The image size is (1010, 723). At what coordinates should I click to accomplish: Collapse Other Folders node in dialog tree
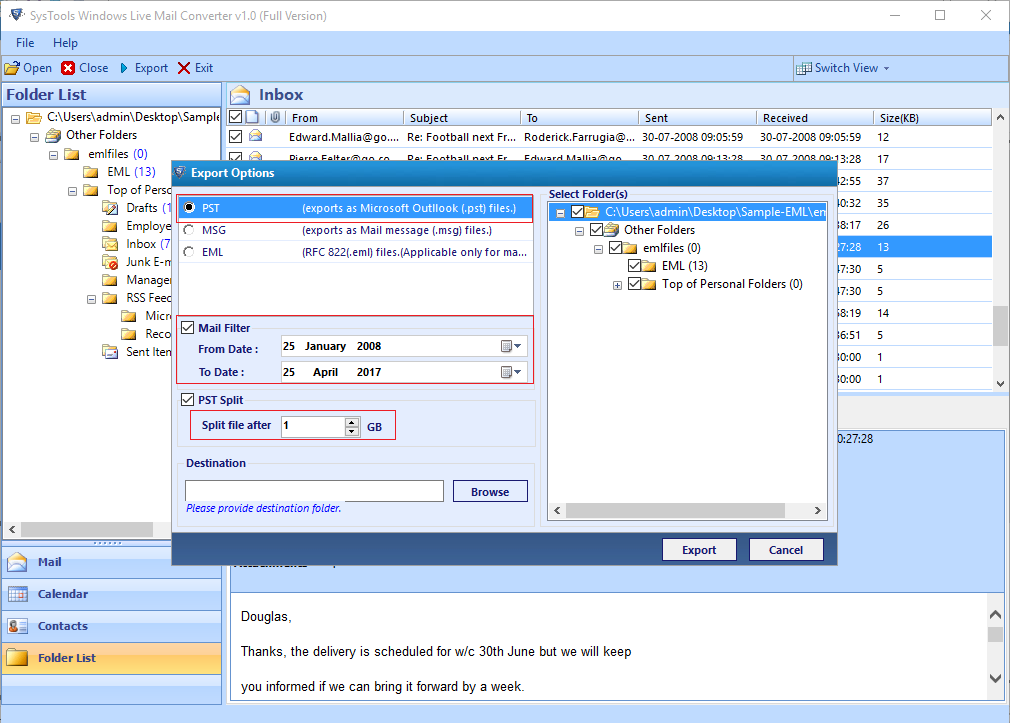tap(579, 231)
